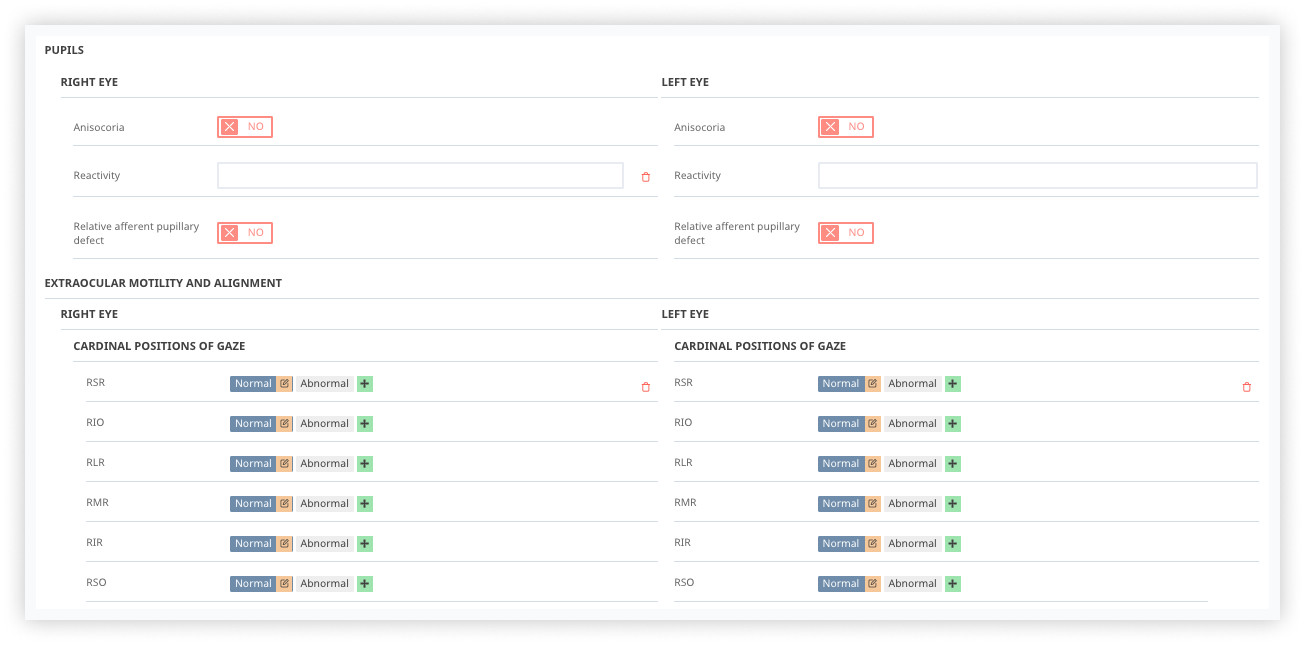Select Normal for left eye RLR
1305x645 pixels.
841,464
